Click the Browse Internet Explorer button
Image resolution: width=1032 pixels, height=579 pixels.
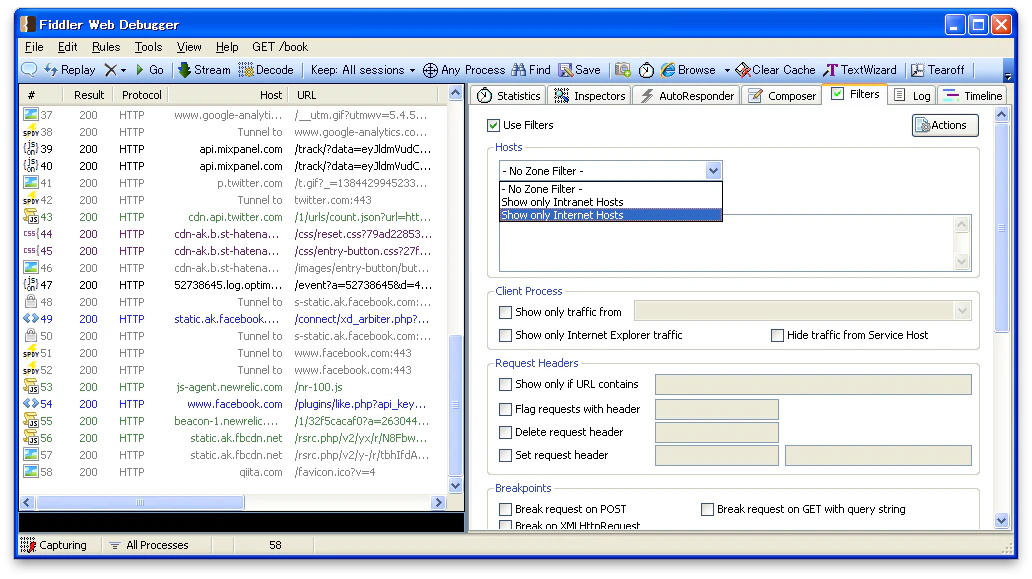tap(688, 70)
